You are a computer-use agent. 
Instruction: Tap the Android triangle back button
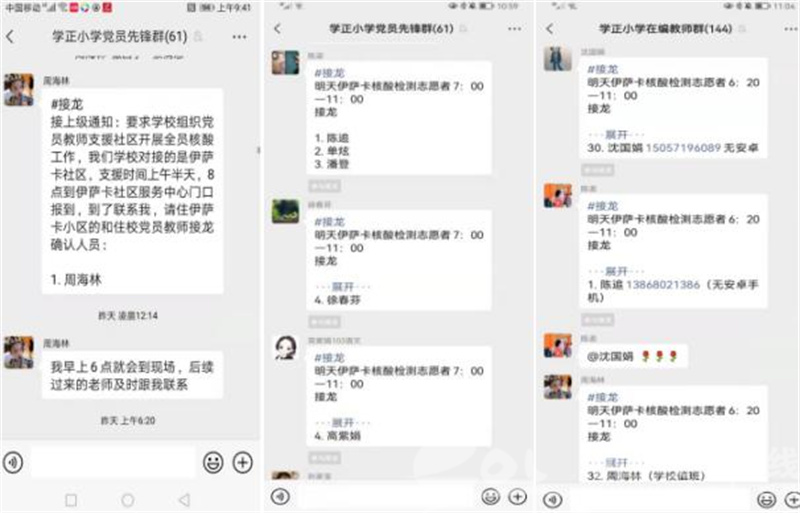tap(185, 500)
